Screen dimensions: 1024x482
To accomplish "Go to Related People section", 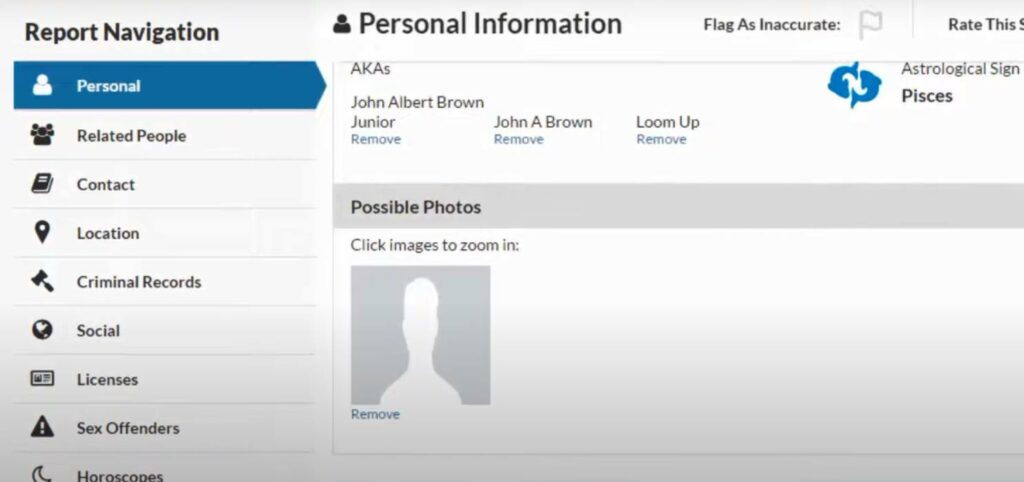I will pos(164,135).
